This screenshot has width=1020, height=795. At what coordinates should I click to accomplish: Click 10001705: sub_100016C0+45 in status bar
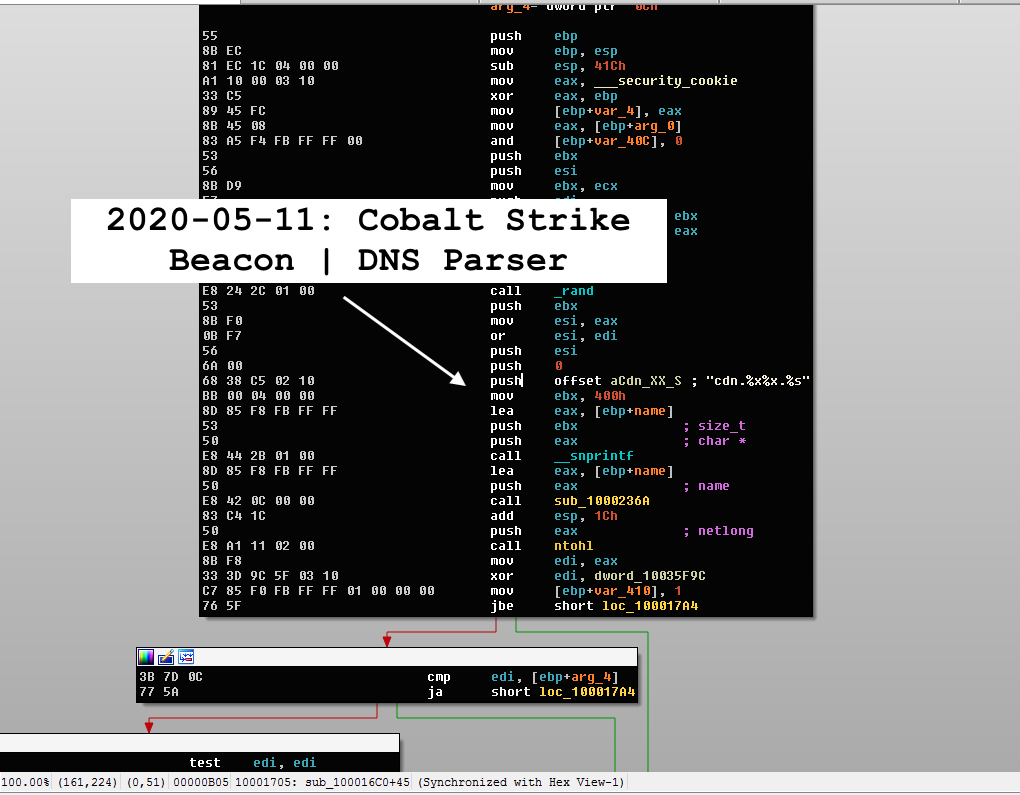[322, 782]
